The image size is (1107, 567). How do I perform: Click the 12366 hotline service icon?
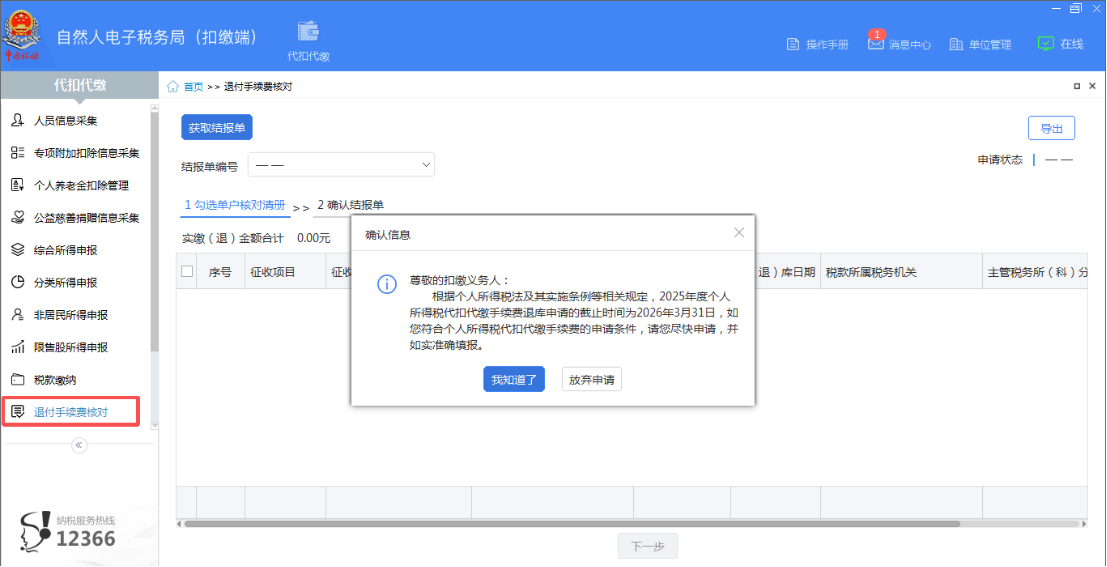click(x=34, y=533)
